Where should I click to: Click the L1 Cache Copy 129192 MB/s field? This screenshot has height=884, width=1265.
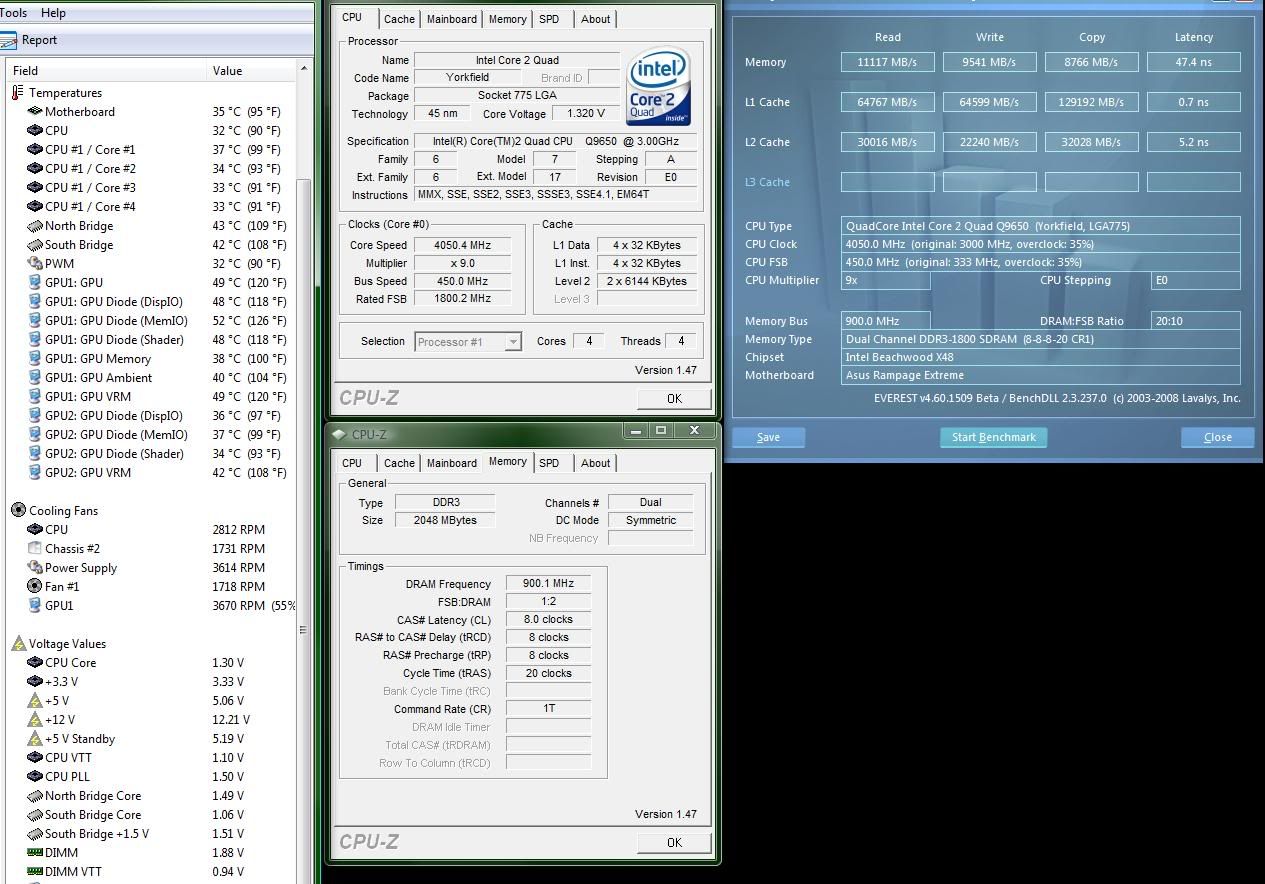coord(1092,102)
